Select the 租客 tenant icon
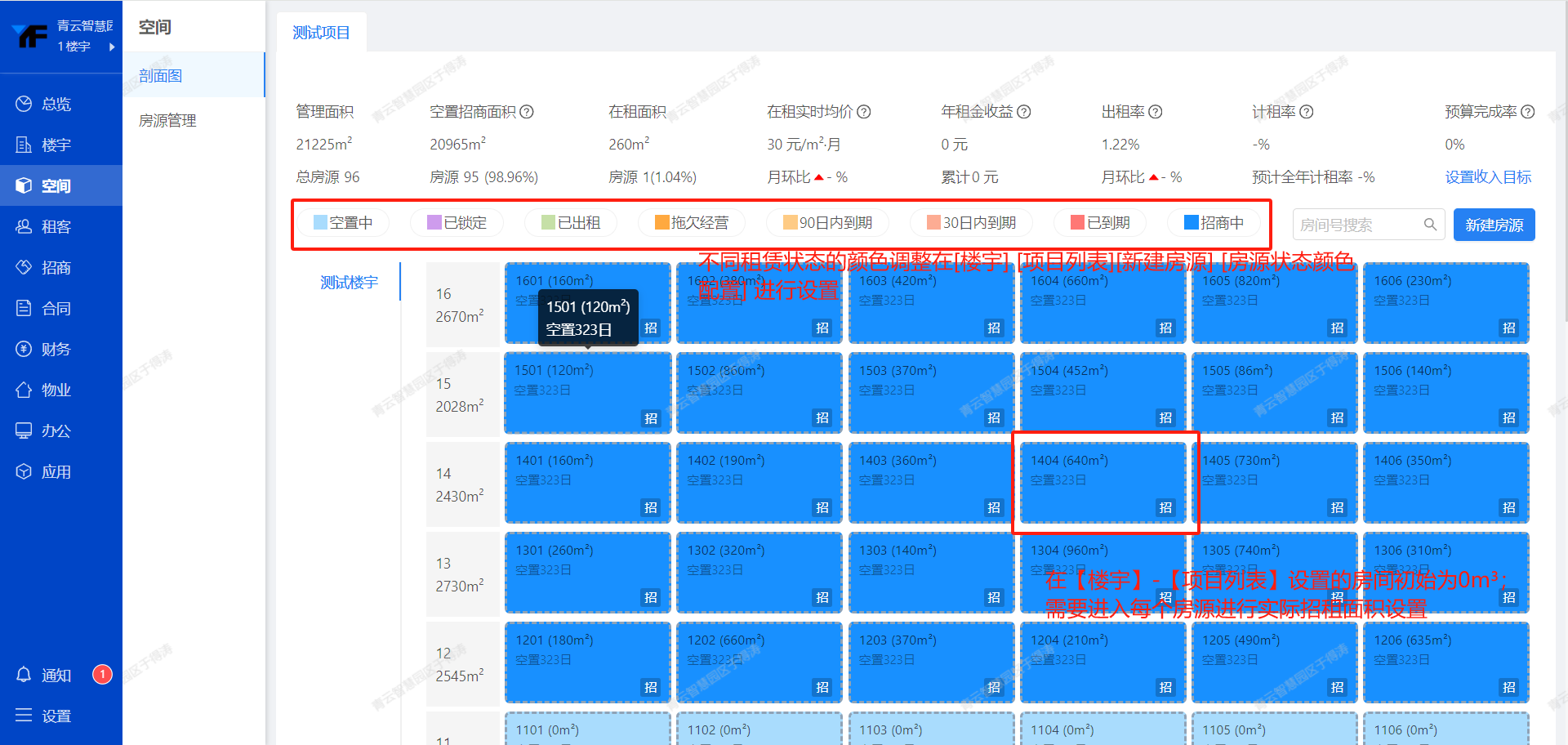 coord(24,226)
